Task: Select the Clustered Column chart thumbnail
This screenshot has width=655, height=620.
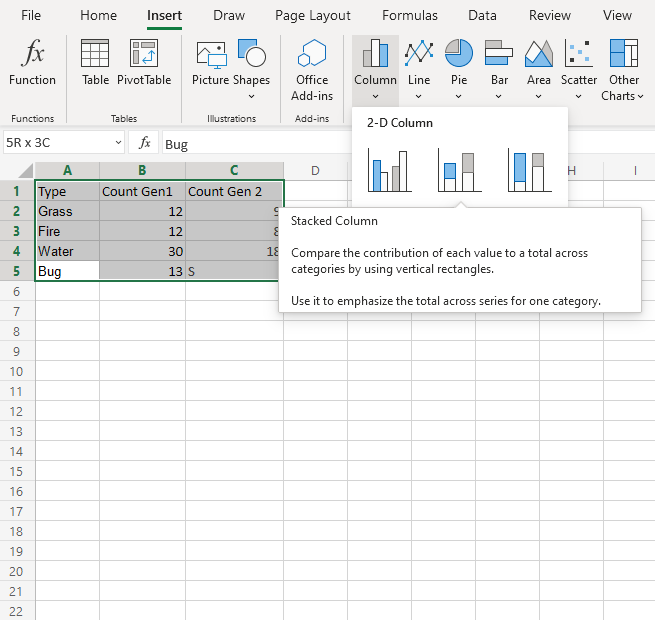Action: pos(389,171)
